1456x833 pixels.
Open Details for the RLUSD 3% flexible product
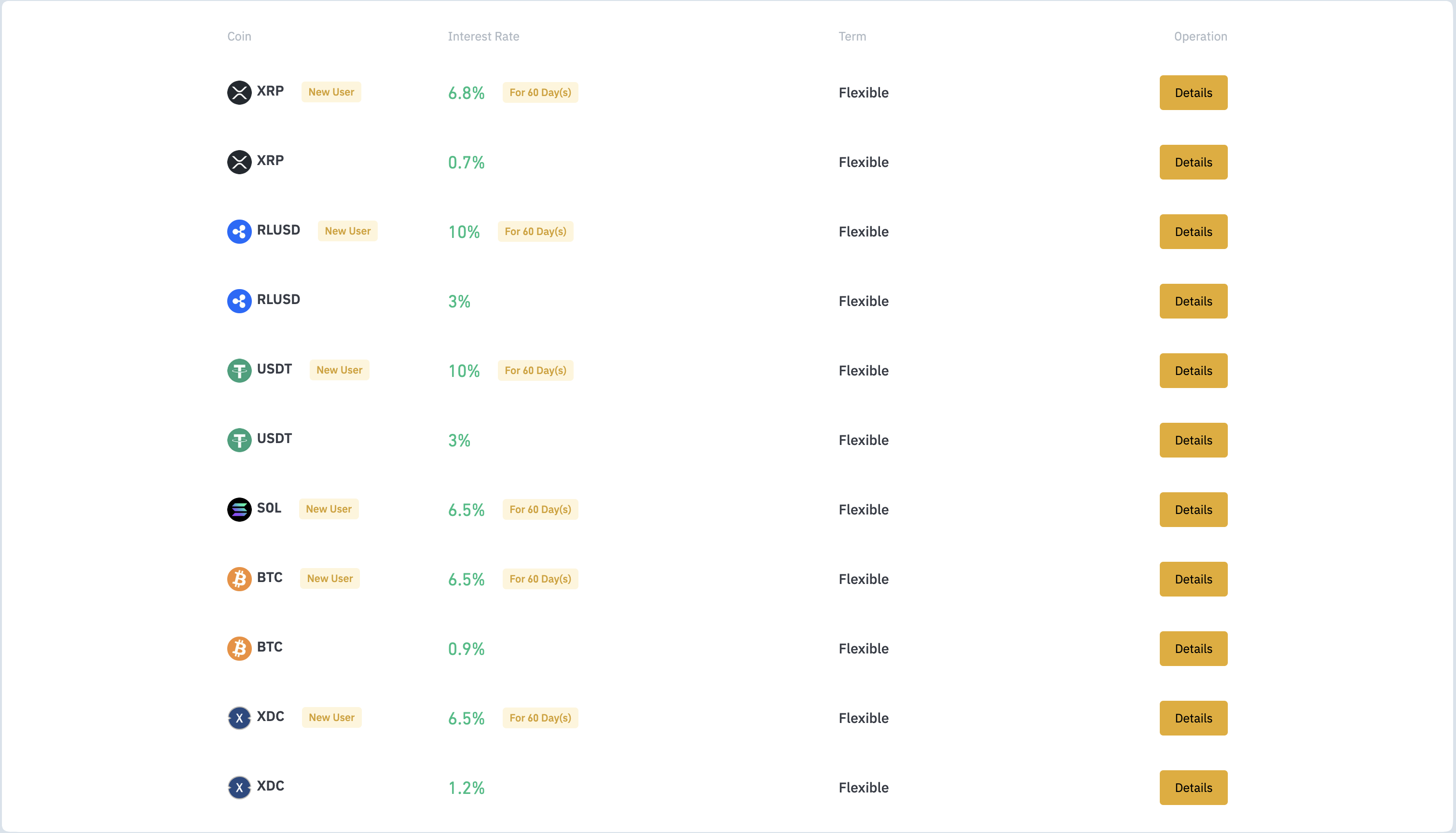(1194, 301)
